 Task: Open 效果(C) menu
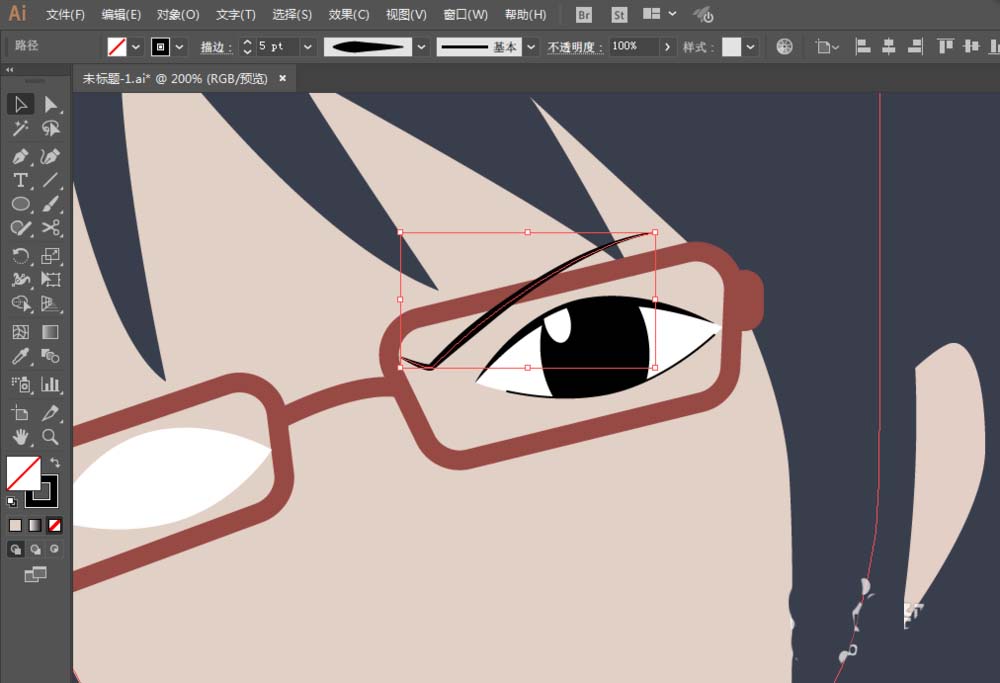[349, 14]
